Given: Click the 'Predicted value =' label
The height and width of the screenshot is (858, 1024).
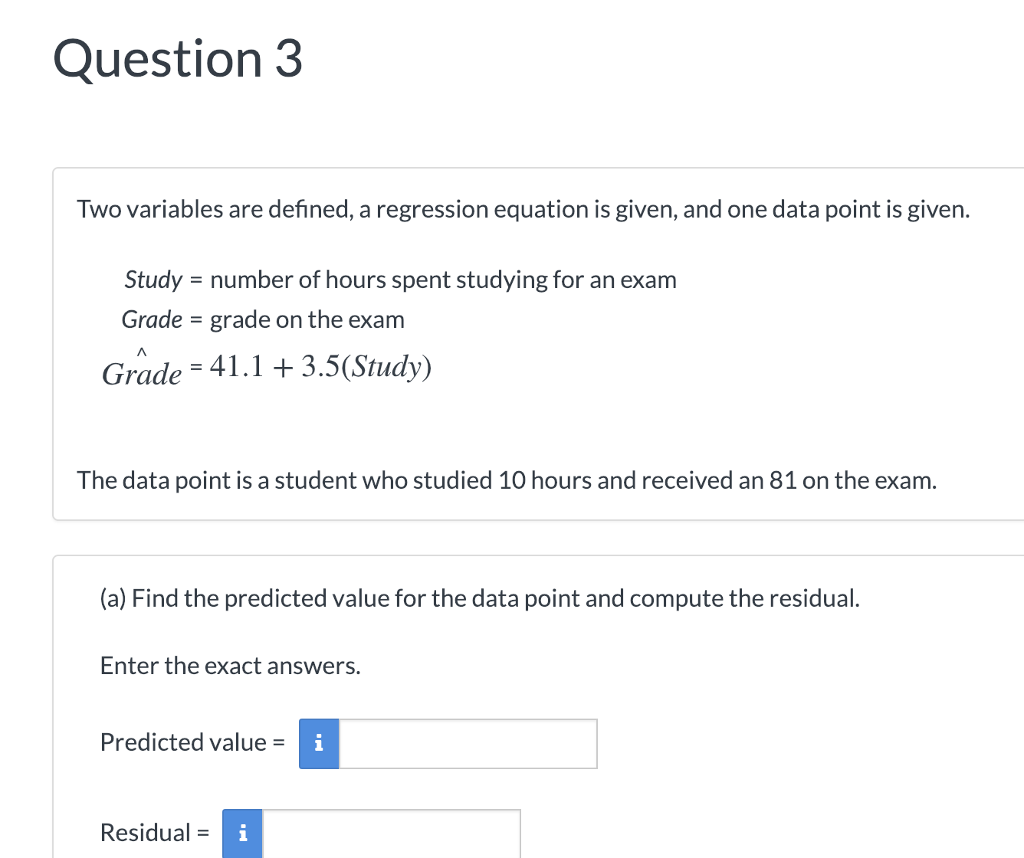Looking at the screenshot, I should click(193, 742).
